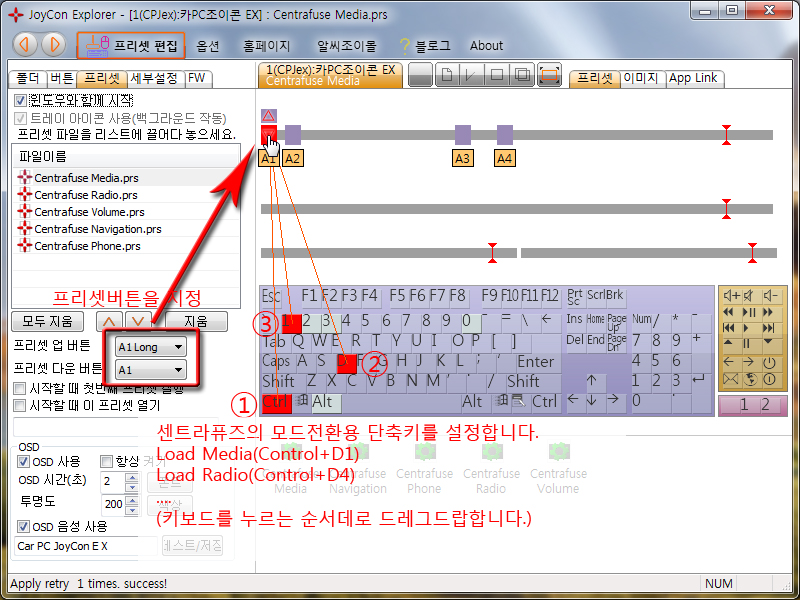
Task: Click the forward navigation arrow button
Action: (54, 45)
